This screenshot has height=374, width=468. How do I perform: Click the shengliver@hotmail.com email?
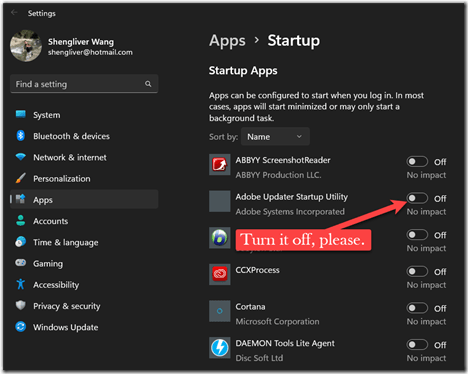(x=90, y=52)
